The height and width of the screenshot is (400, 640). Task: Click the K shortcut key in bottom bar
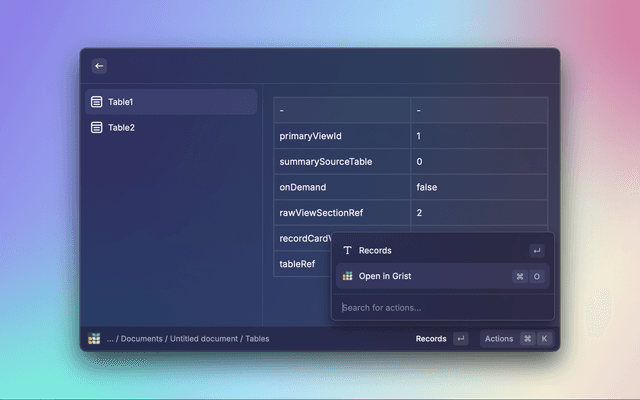[x=544, y=339]
